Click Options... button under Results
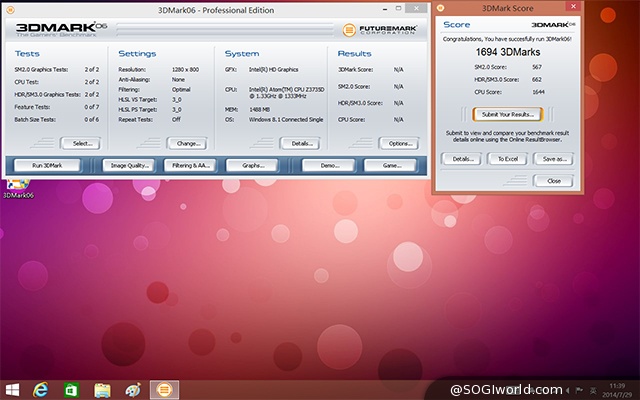Image resolution: width=640 pixels, height=400 pixels. pos(399,143)
